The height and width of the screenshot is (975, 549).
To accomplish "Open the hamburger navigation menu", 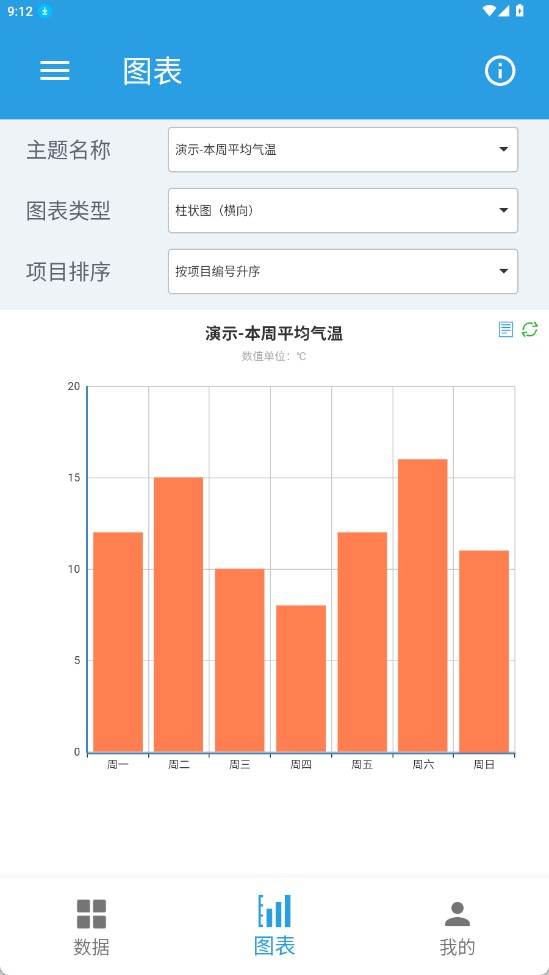I will (x=55, y=71).
